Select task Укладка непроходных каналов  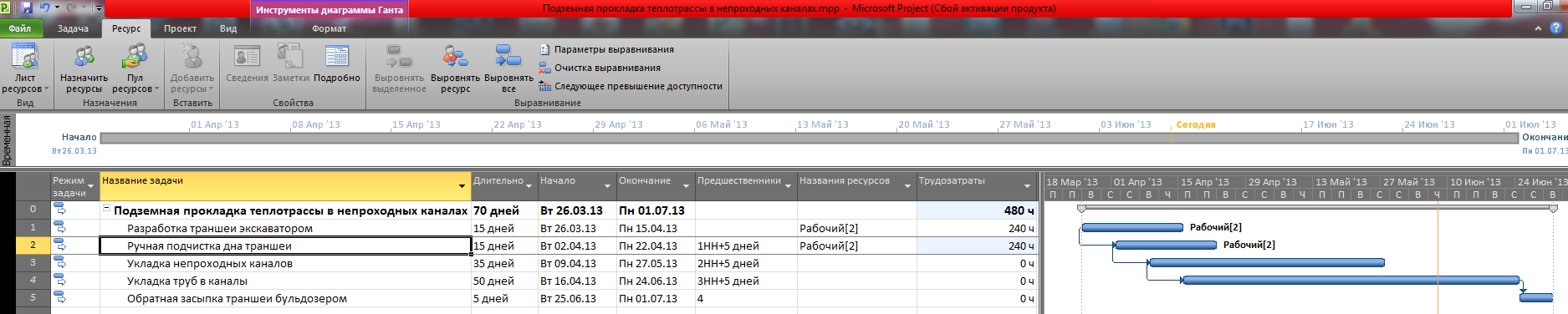[x=210, y=263]
